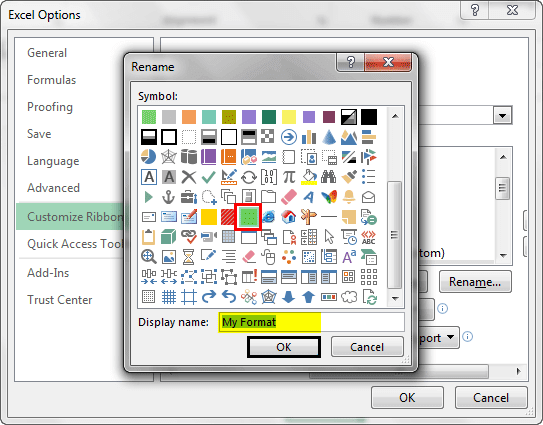This screenshot has height=425, width=543.
Task: Choose the circular refresh arrows symbol
Action: [249, 177]
